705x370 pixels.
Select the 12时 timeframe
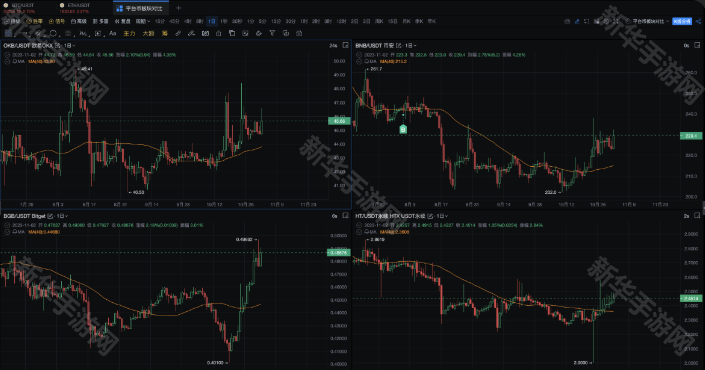(342, 21)
